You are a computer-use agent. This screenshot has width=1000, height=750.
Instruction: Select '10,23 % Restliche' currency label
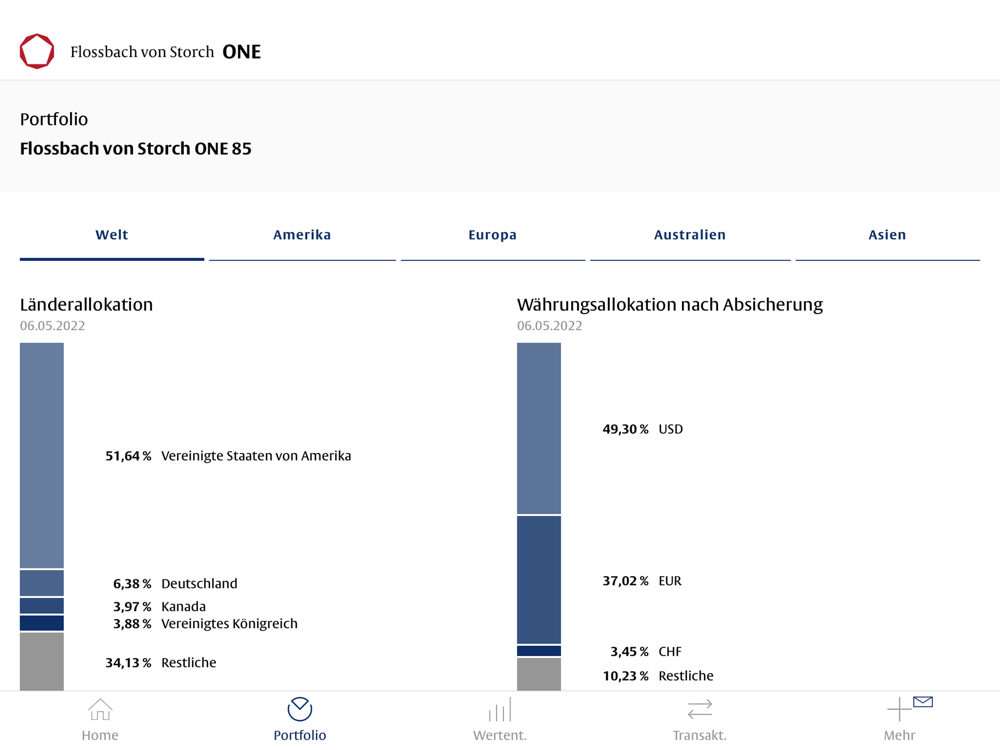click(x=658, y=676)
